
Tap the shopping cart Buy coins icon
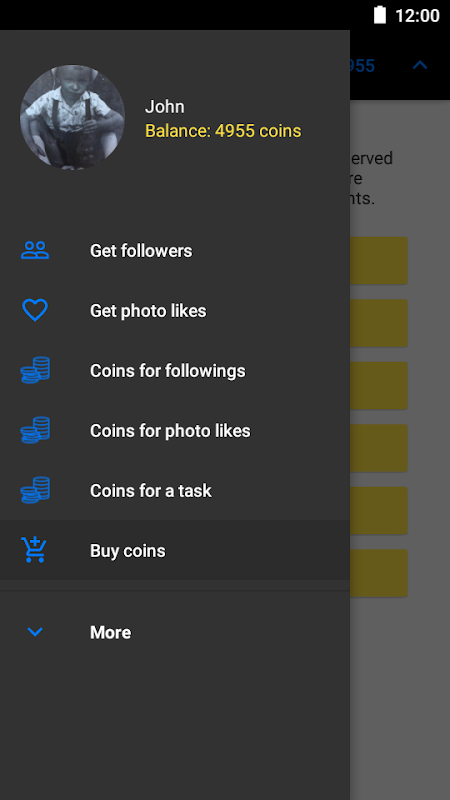34,550
